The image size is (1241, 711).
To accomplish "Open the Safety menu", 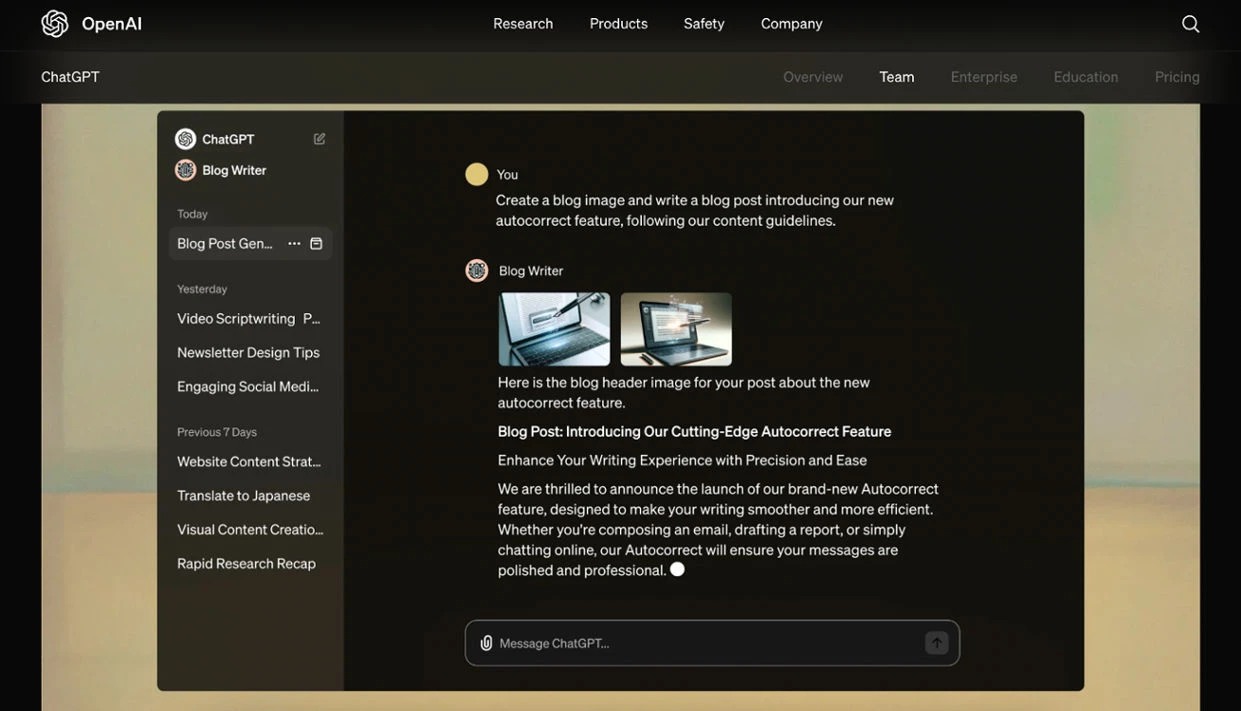I will (x=704, y=24).
